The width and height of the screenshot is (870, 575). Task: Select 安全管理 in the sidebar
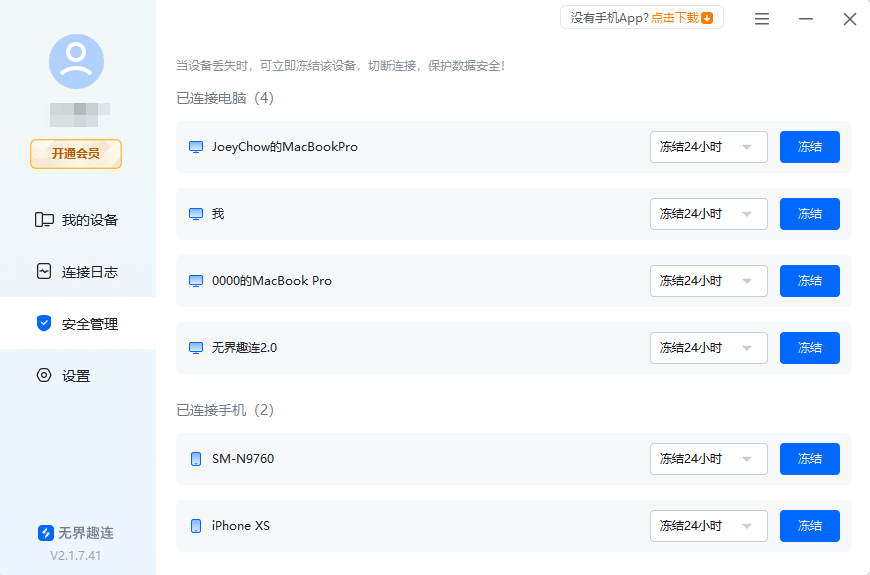coord(78,324)
